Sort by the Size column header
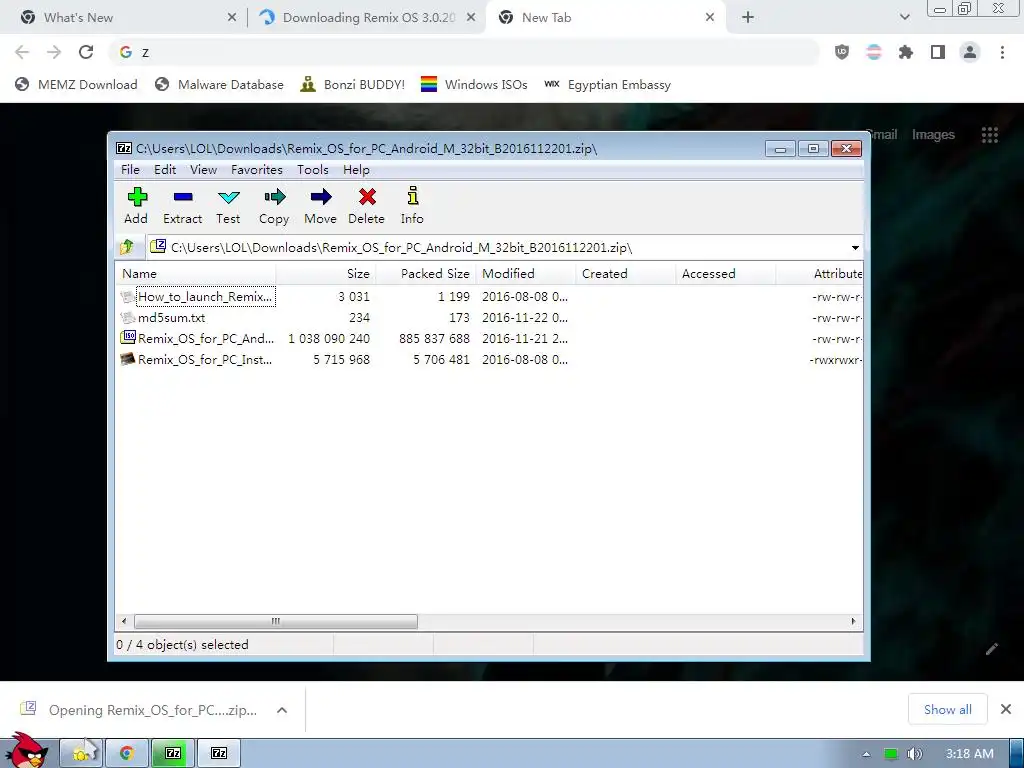 point(326,274)
